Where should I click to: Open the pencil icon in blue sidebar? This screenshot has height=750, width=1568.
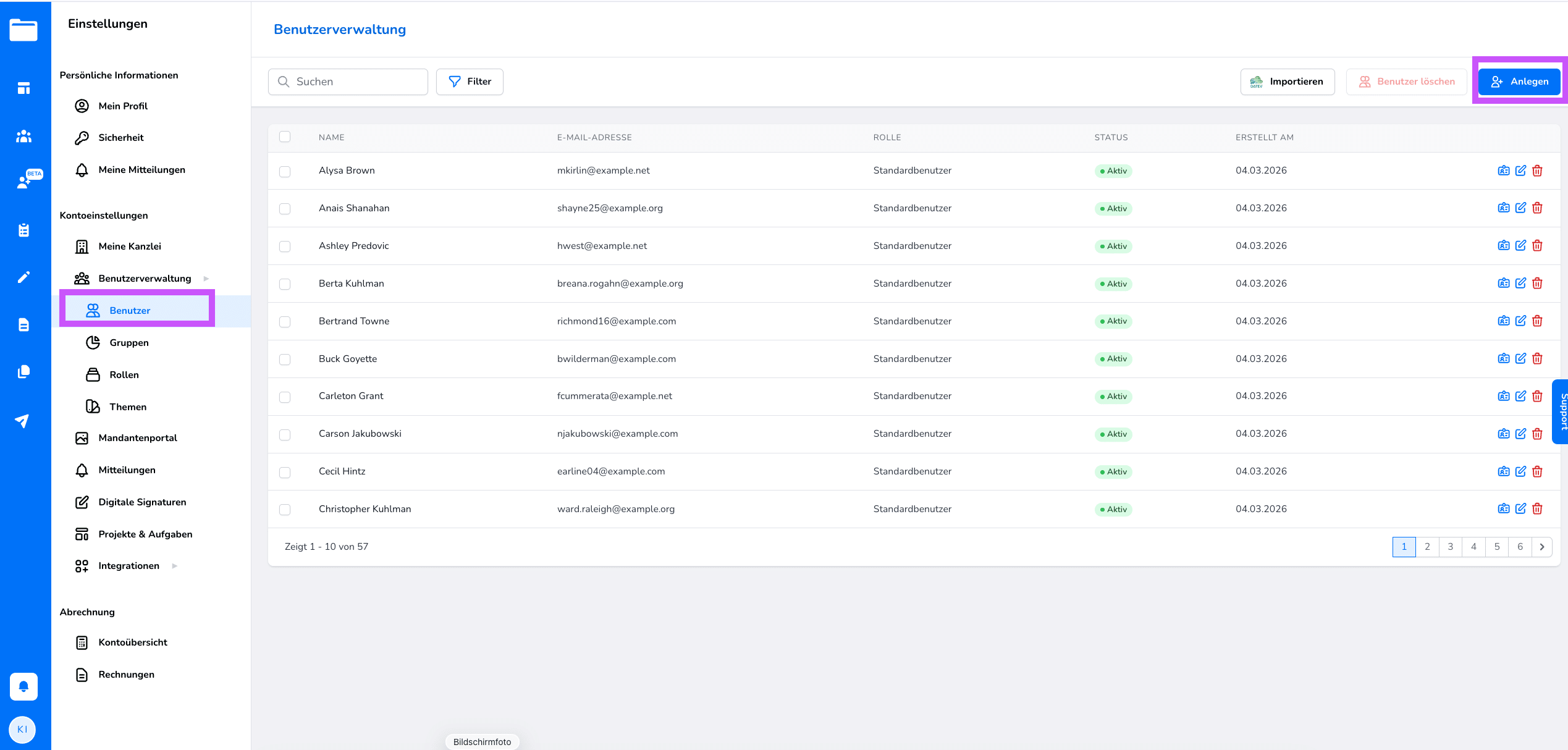pyautogui.click(x=23, y=277)
